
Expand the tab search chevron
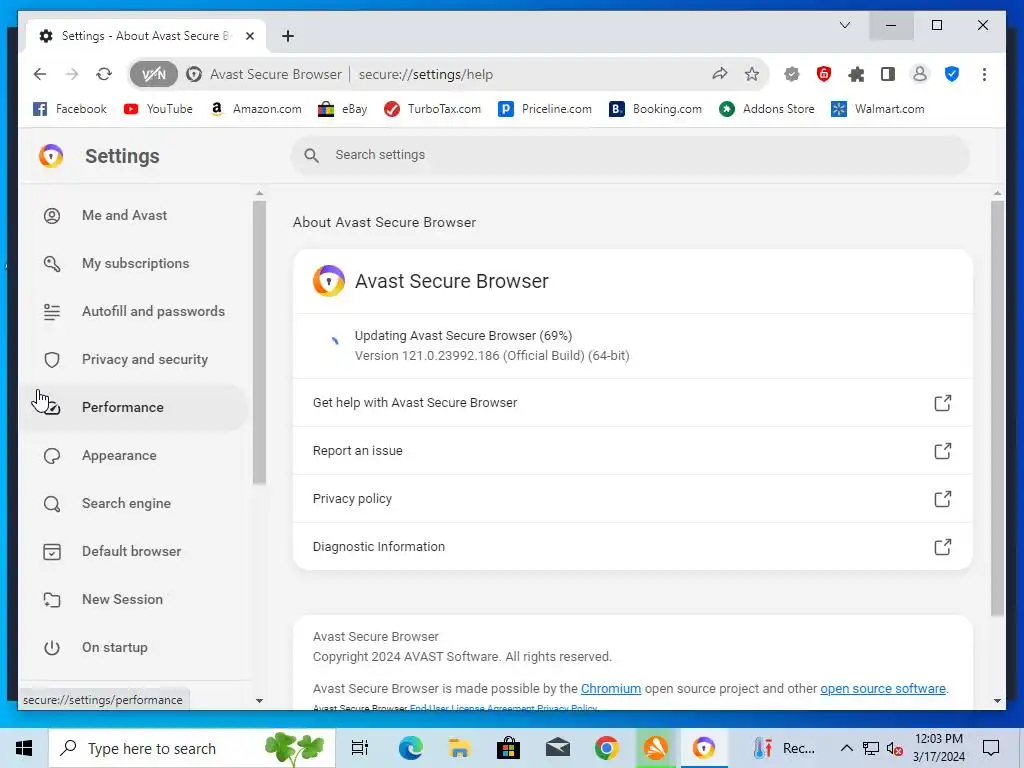coord(844,25)
